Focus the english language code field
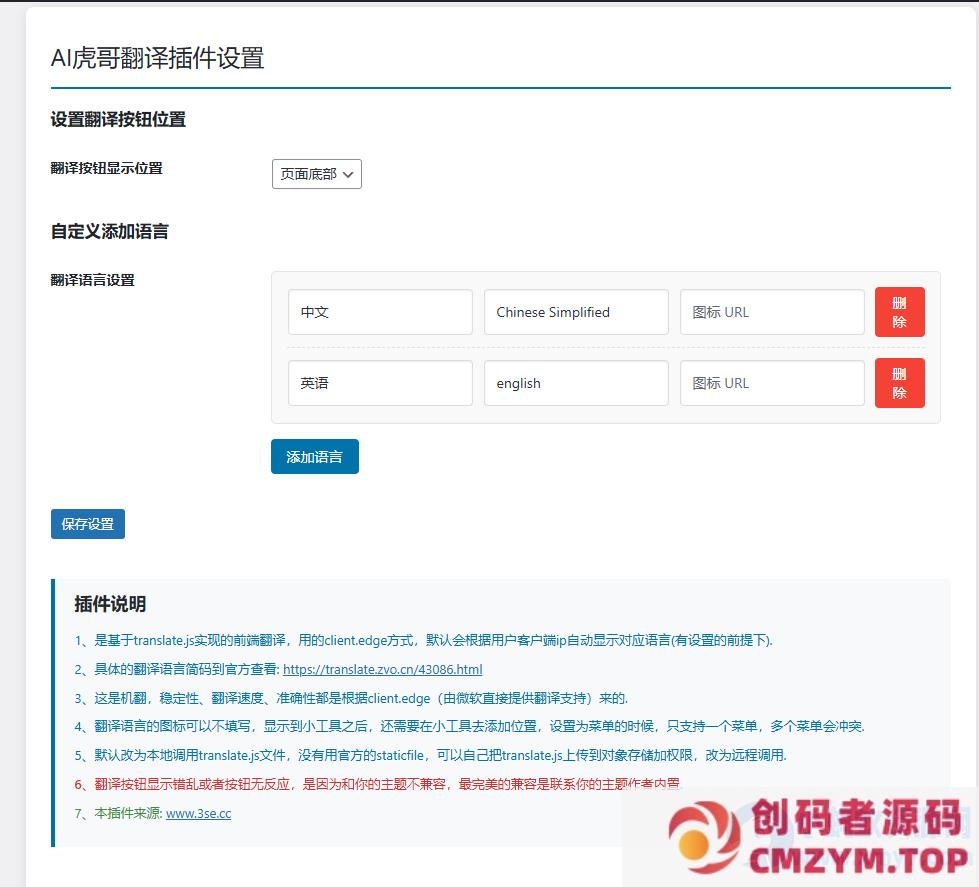The image size is (979, 887). pos(576,383)
